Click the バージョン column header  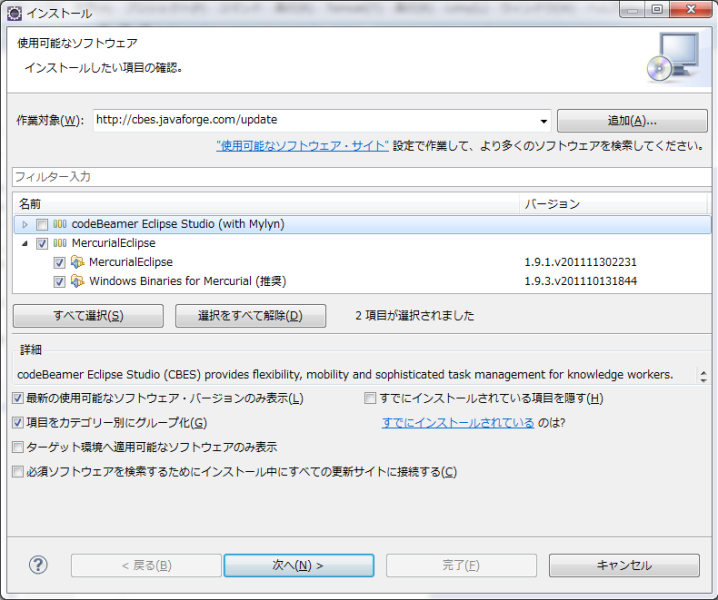tap(614, 204)
